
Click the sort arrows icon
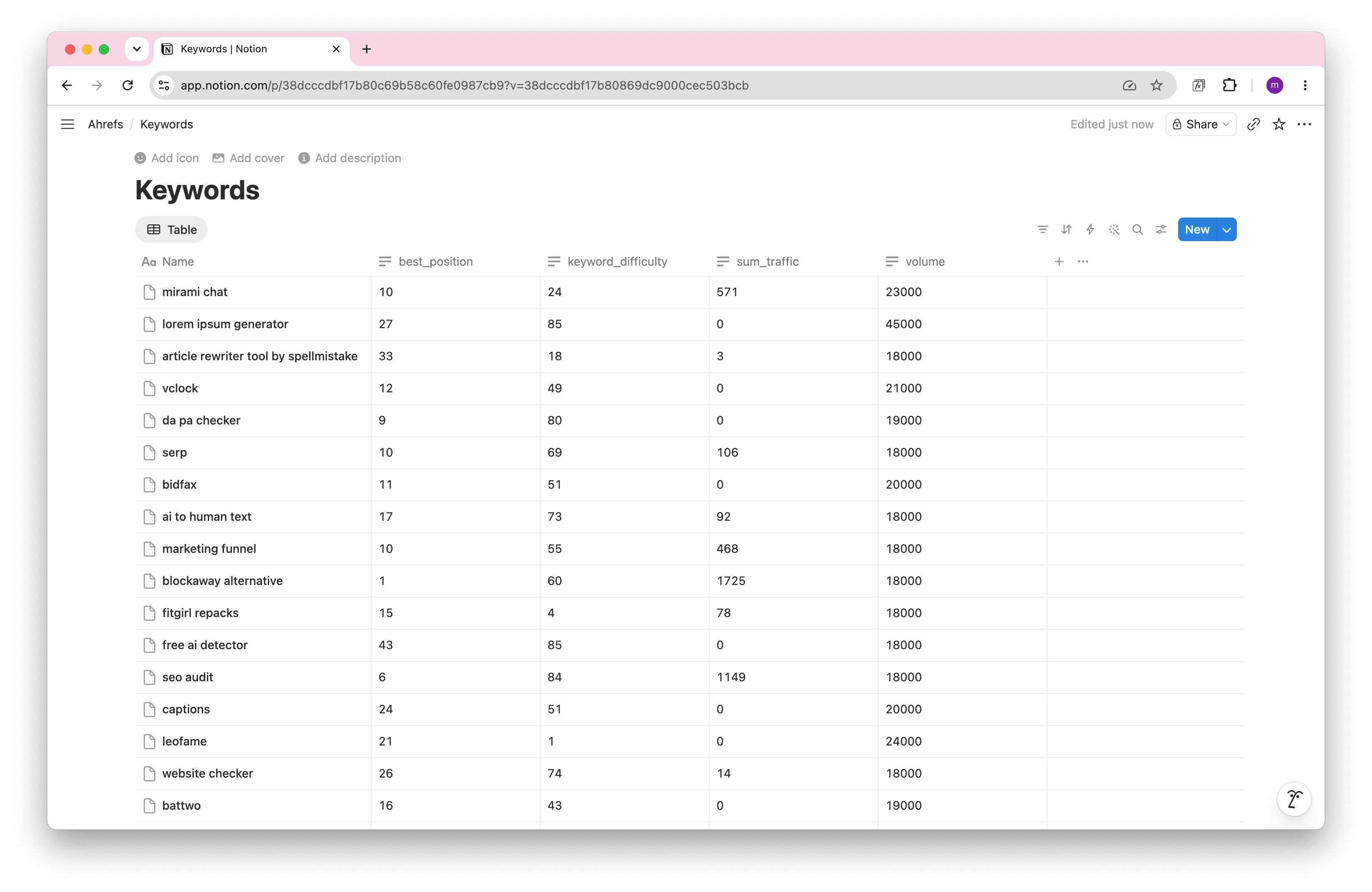point(1067,230)
